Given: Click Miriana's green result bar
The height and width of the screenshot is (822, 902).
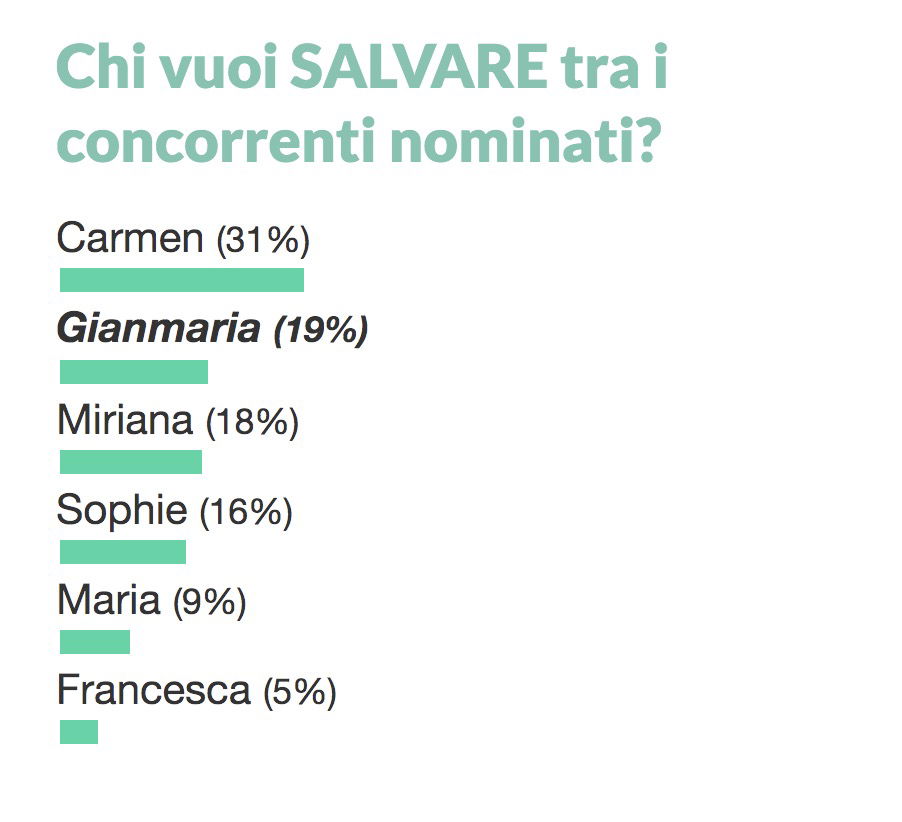Looking at the screenshot, I should tap(131, 462).
